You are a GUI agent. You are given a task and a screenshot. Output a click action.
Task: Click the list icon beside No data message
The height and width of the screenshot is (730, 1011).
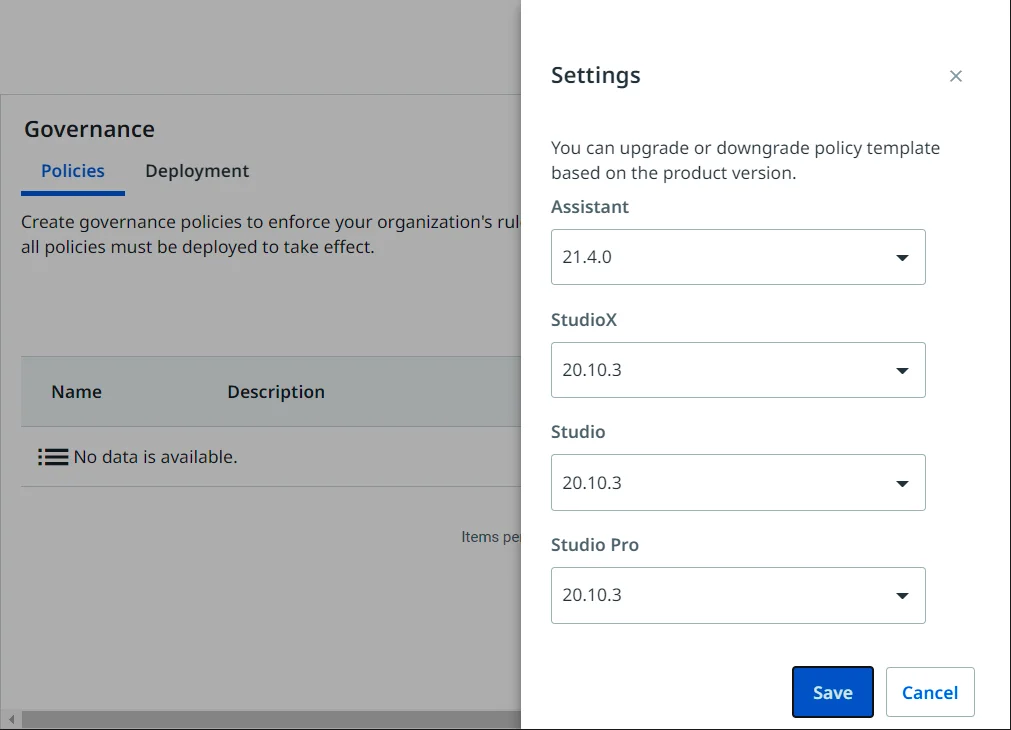click(x=53, y=457)
